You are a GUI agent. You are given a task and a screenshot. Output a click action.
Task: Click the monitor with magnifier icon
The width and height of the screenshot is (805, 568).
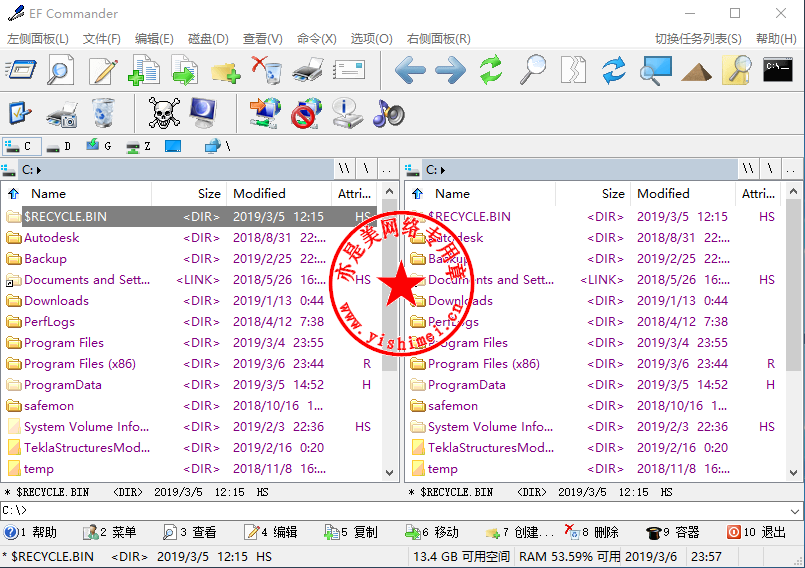(655, 70)
